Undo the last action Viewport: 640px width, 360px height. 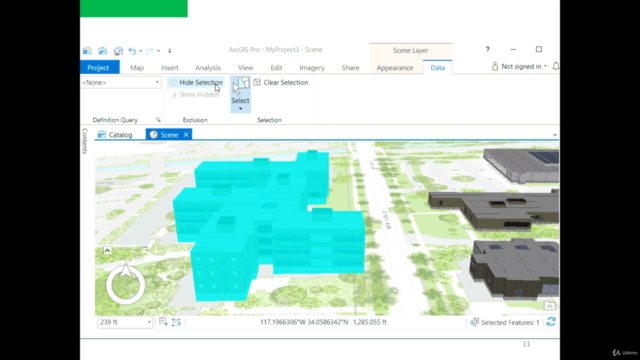[132, 51]
